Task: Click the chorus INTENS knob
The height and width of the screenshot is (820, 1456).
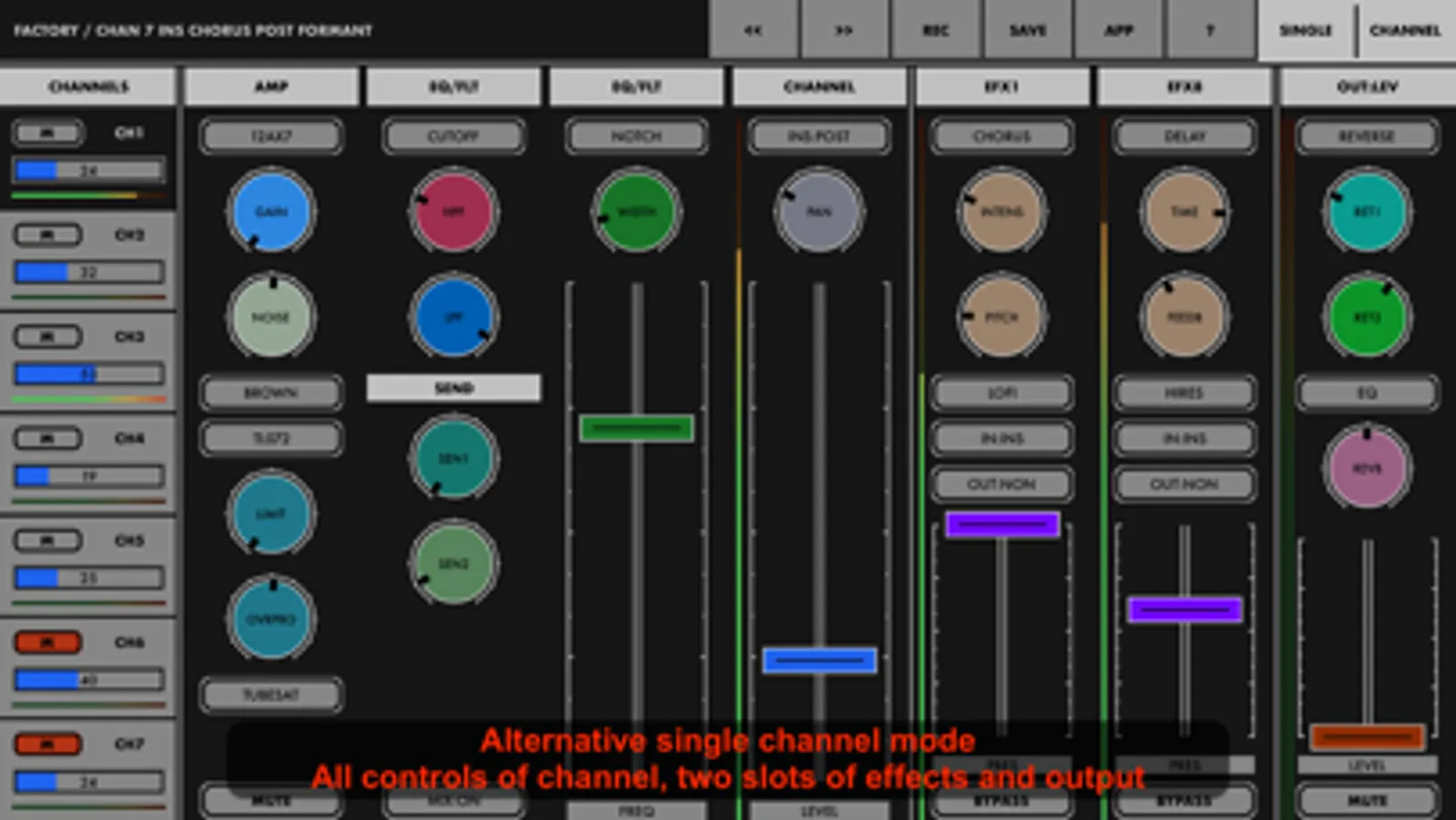Action: point(1002,211)
